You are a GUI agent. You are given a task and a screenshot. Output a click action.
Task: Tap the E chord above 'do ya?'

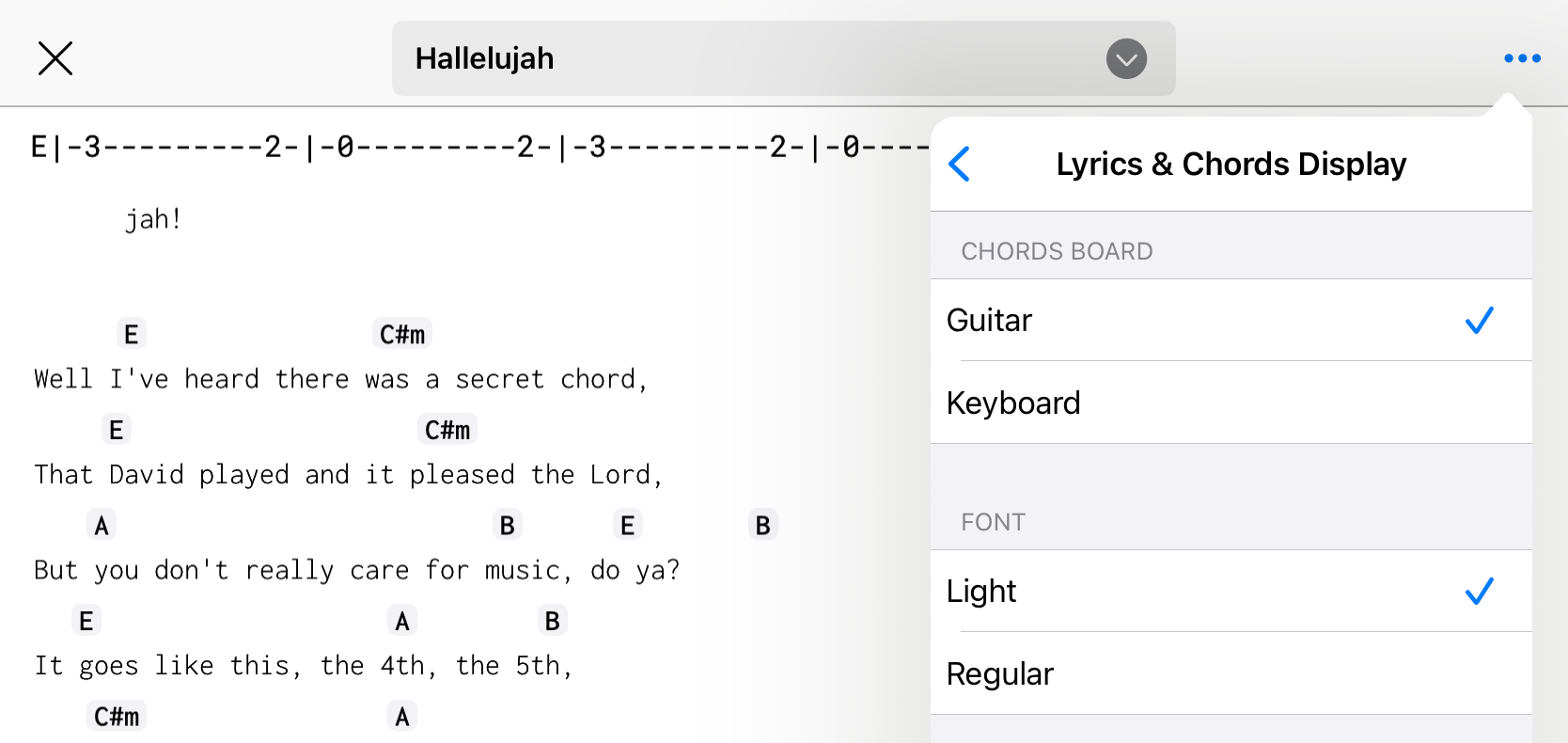(x=628, y=525)
